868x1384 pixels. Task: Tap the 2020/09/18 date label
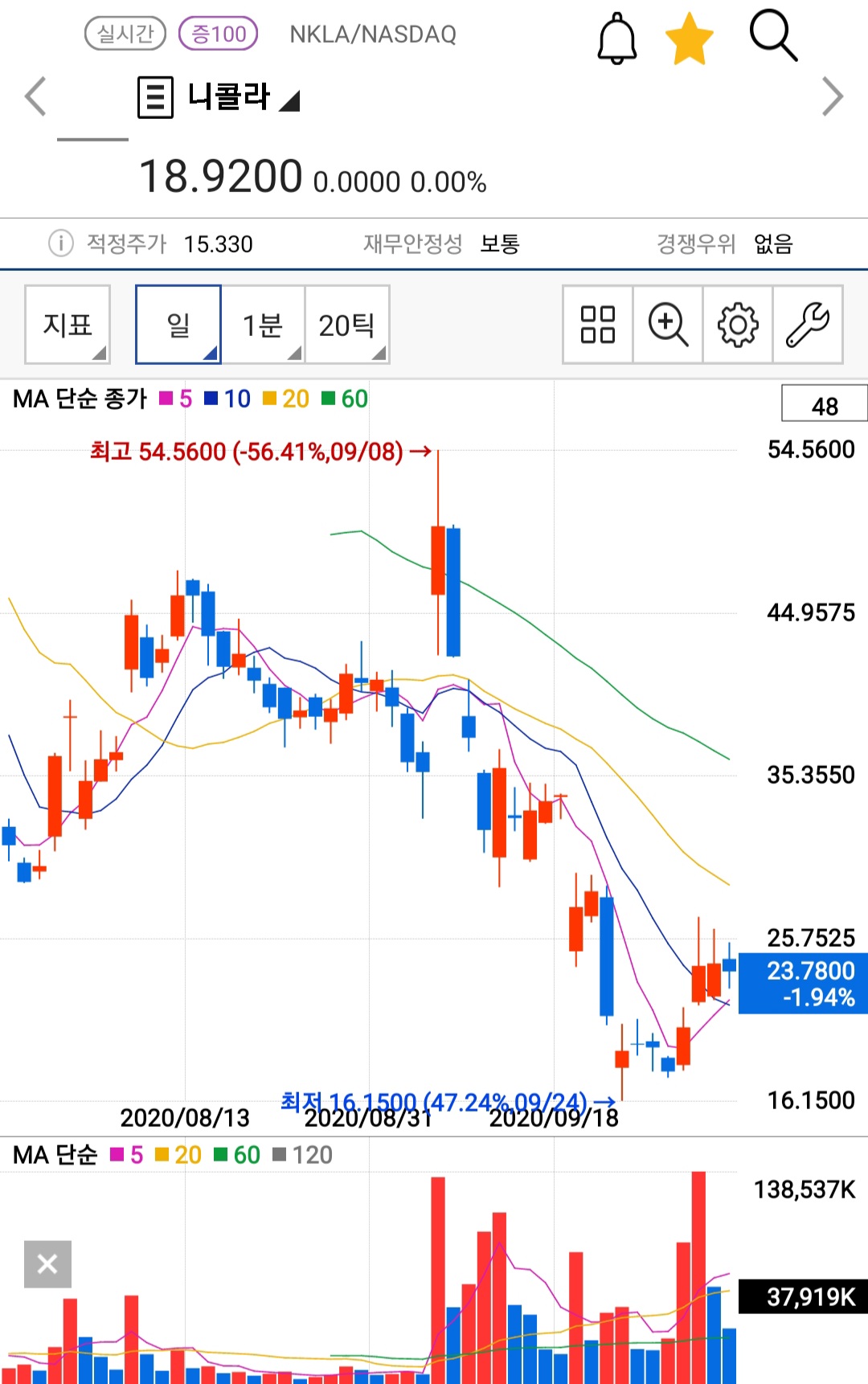coord(554,1118)
